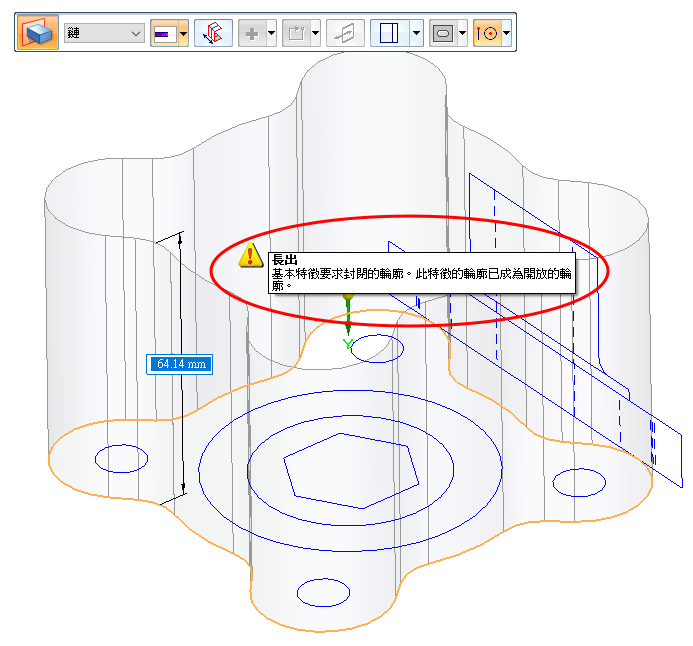693x646 pixels.
Task: Click the rounded-slot region selection icon
Action: tap(443, 33)
